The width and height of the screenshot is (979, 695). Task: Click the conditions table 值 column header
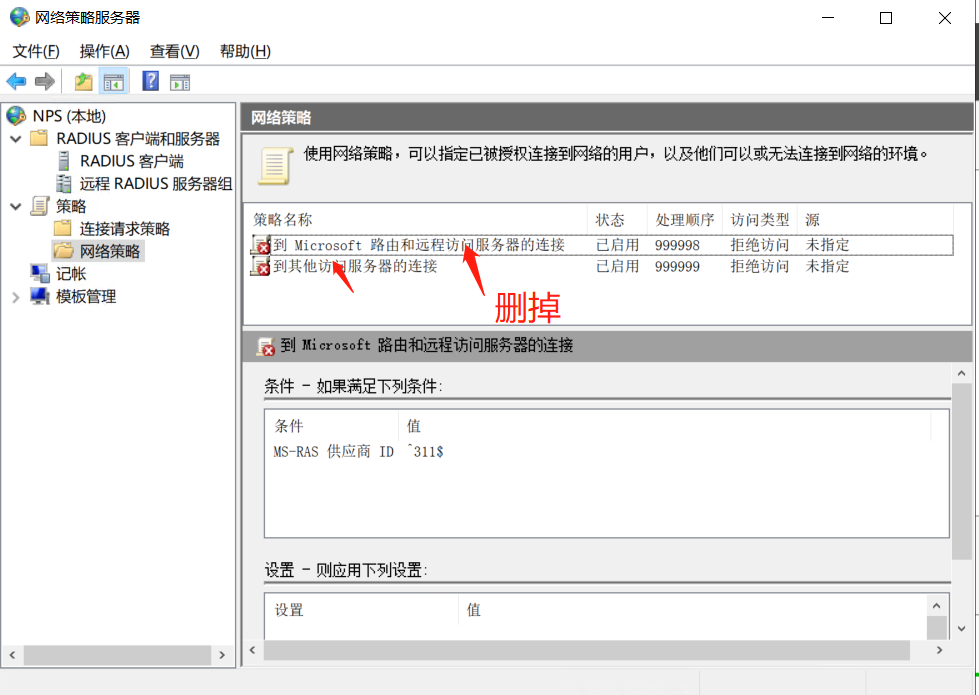coord(664,425)
